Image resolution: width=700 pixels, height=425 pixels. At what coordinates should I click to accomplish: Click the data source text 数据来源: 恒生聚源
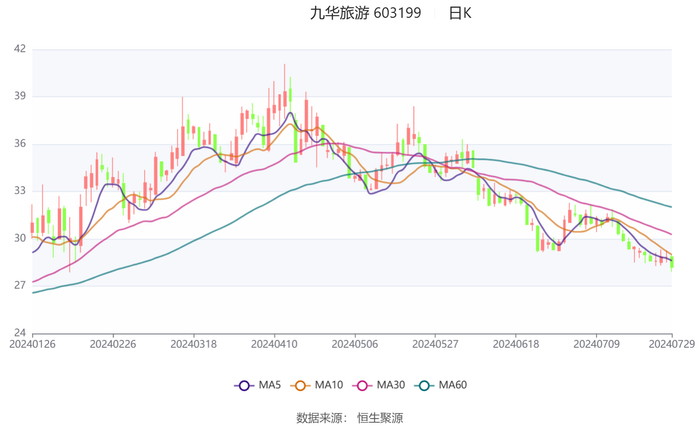350,418
